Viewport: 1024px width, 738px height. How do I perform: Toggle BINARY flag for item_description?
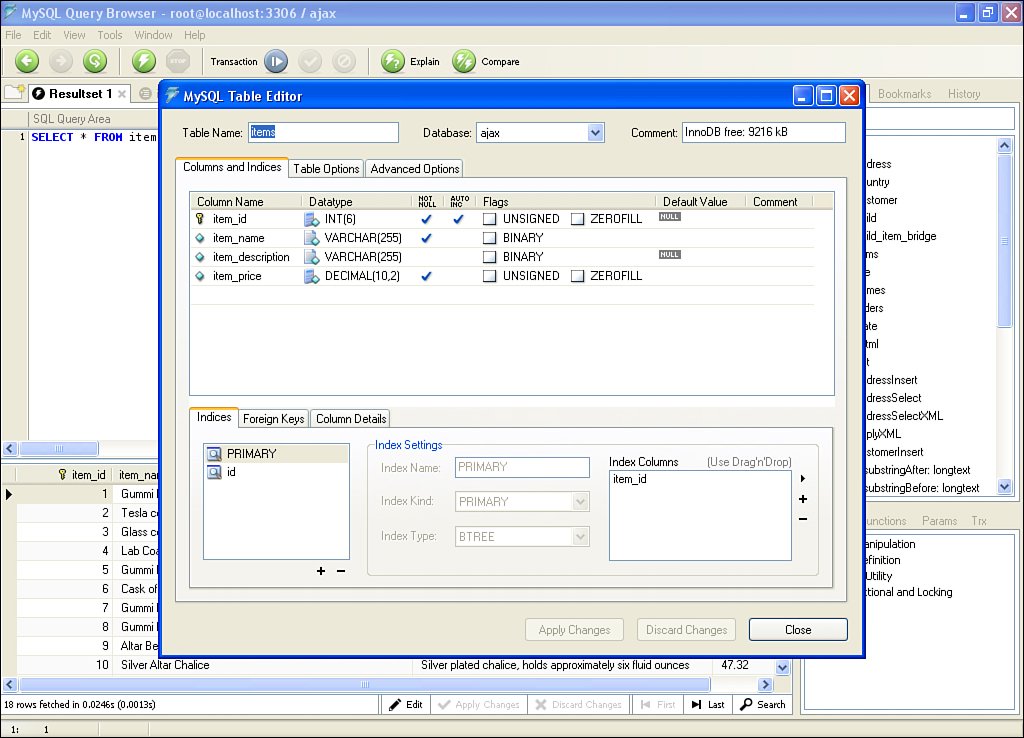pos(490,257)
